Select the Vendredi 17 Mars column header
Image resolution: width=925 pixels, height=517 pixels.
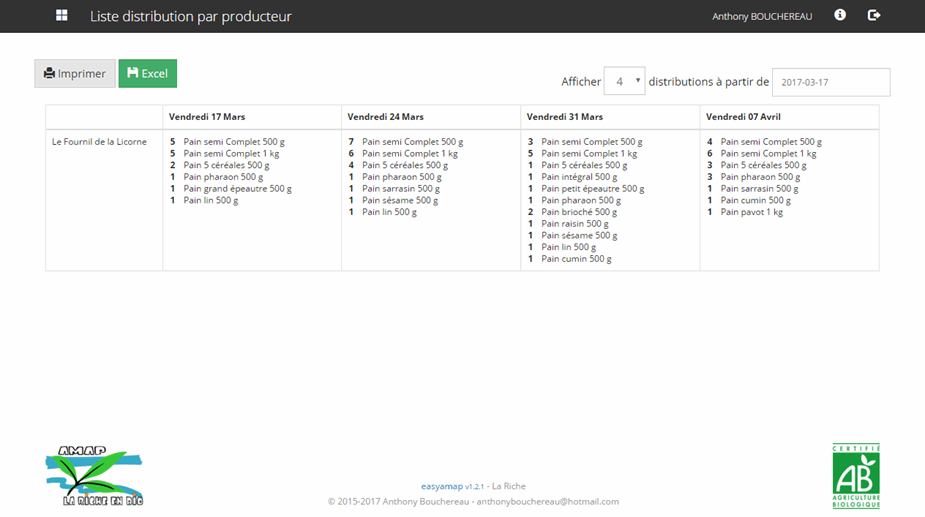coord(207,117)
